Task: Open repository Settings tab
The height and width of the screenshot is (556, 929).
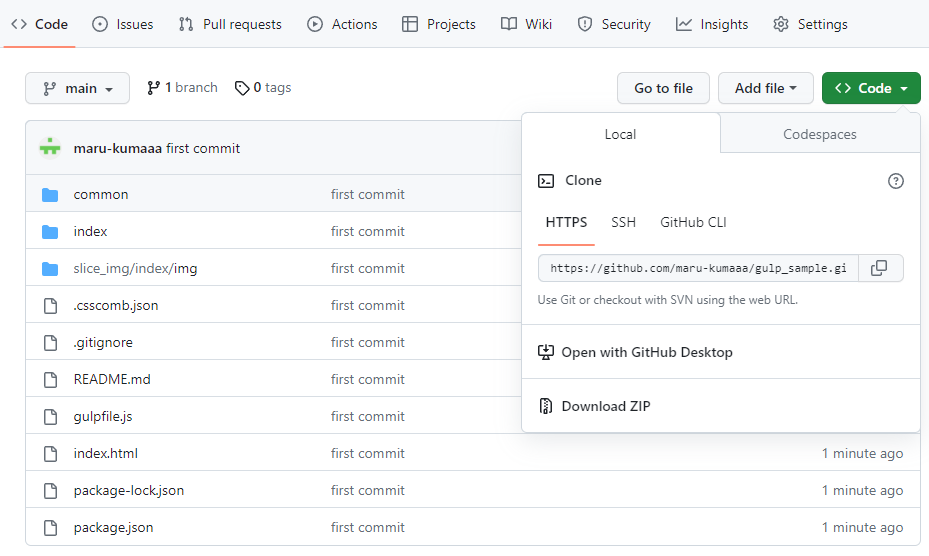Action: [810, 24]
